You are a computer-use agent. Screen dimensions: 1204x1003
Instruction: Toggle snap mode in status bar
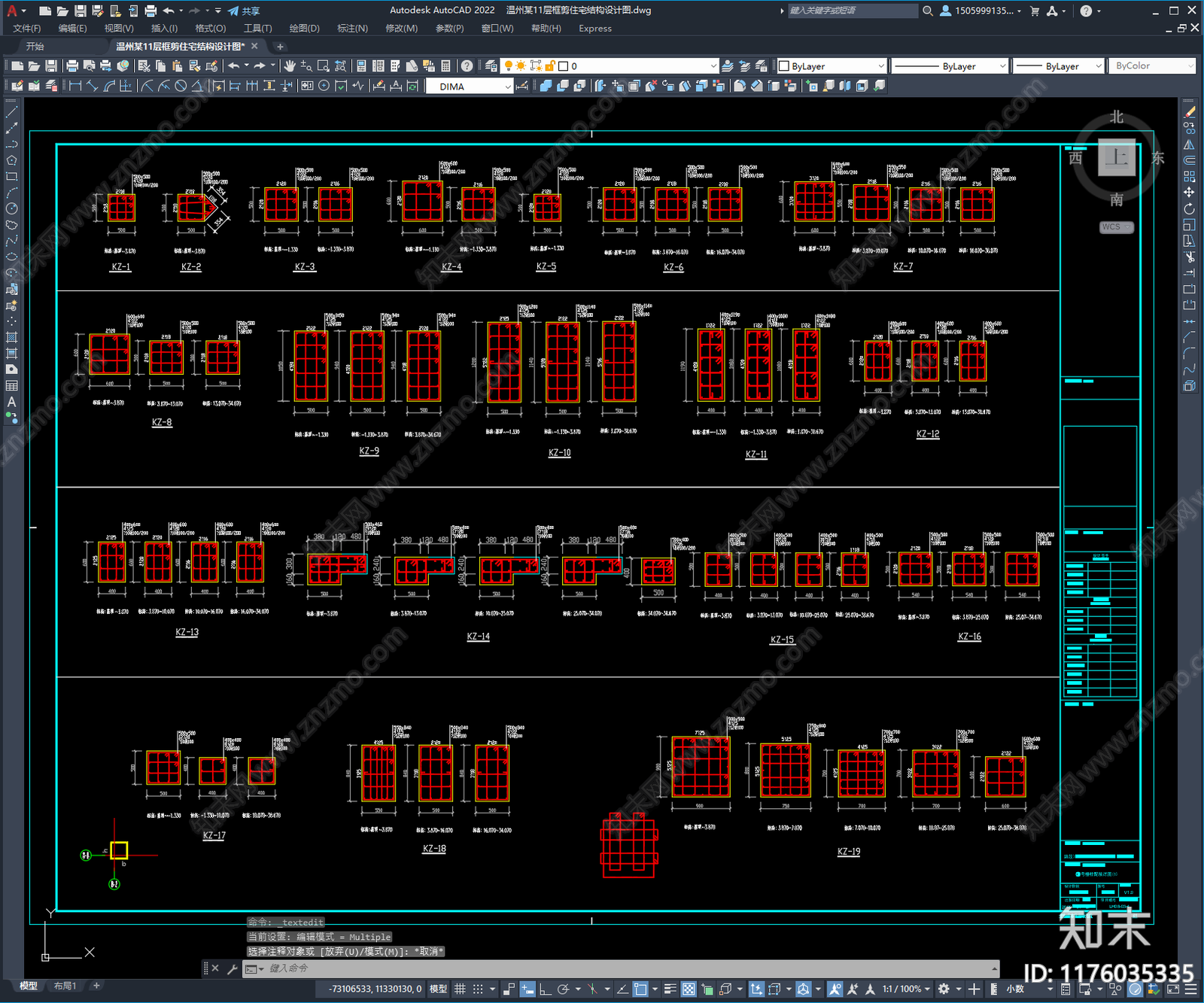point(477,989)
